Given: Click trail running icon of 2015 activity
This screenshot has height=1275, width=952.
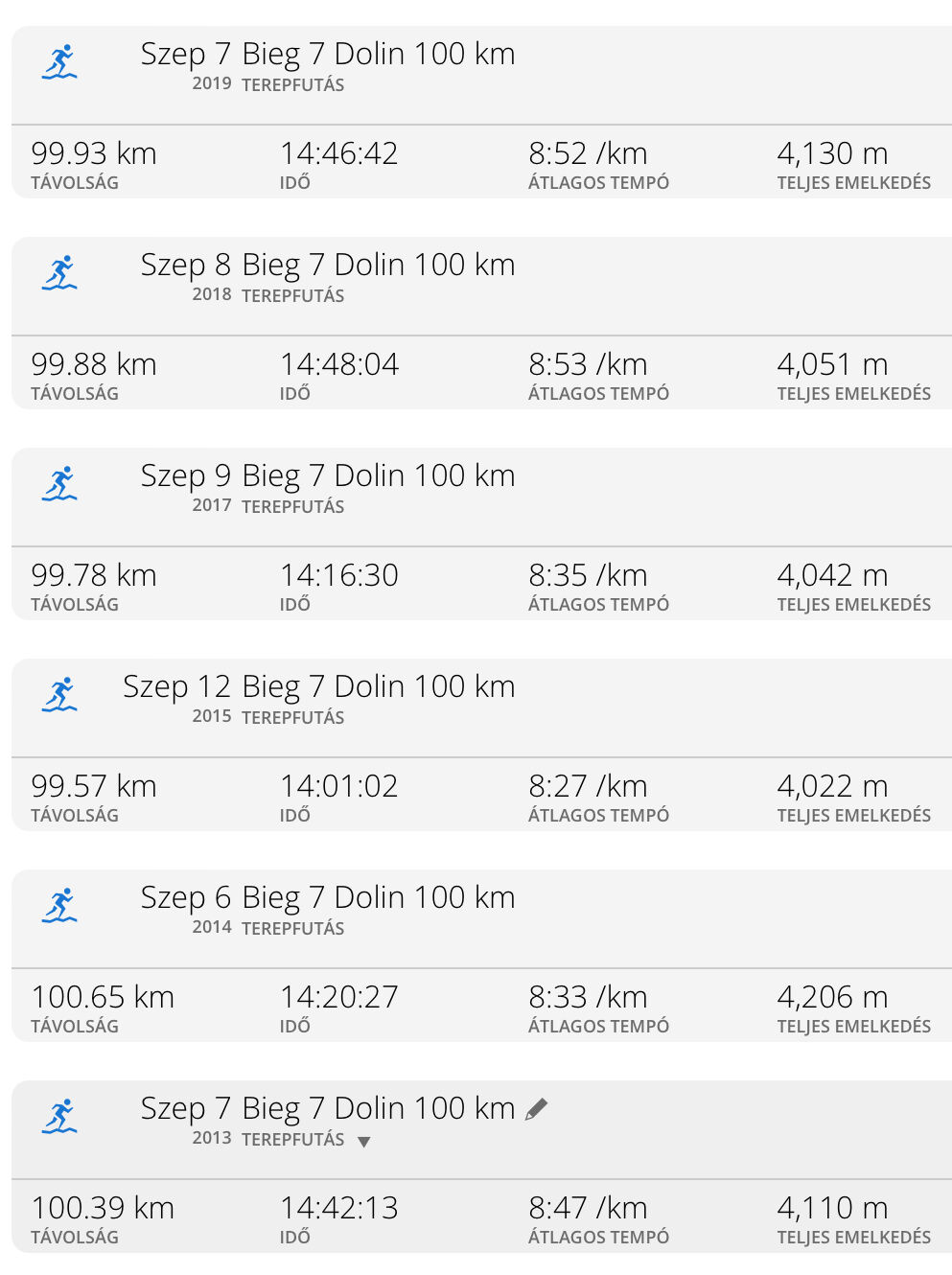Looking at the screenshot, I should [59, 695].
